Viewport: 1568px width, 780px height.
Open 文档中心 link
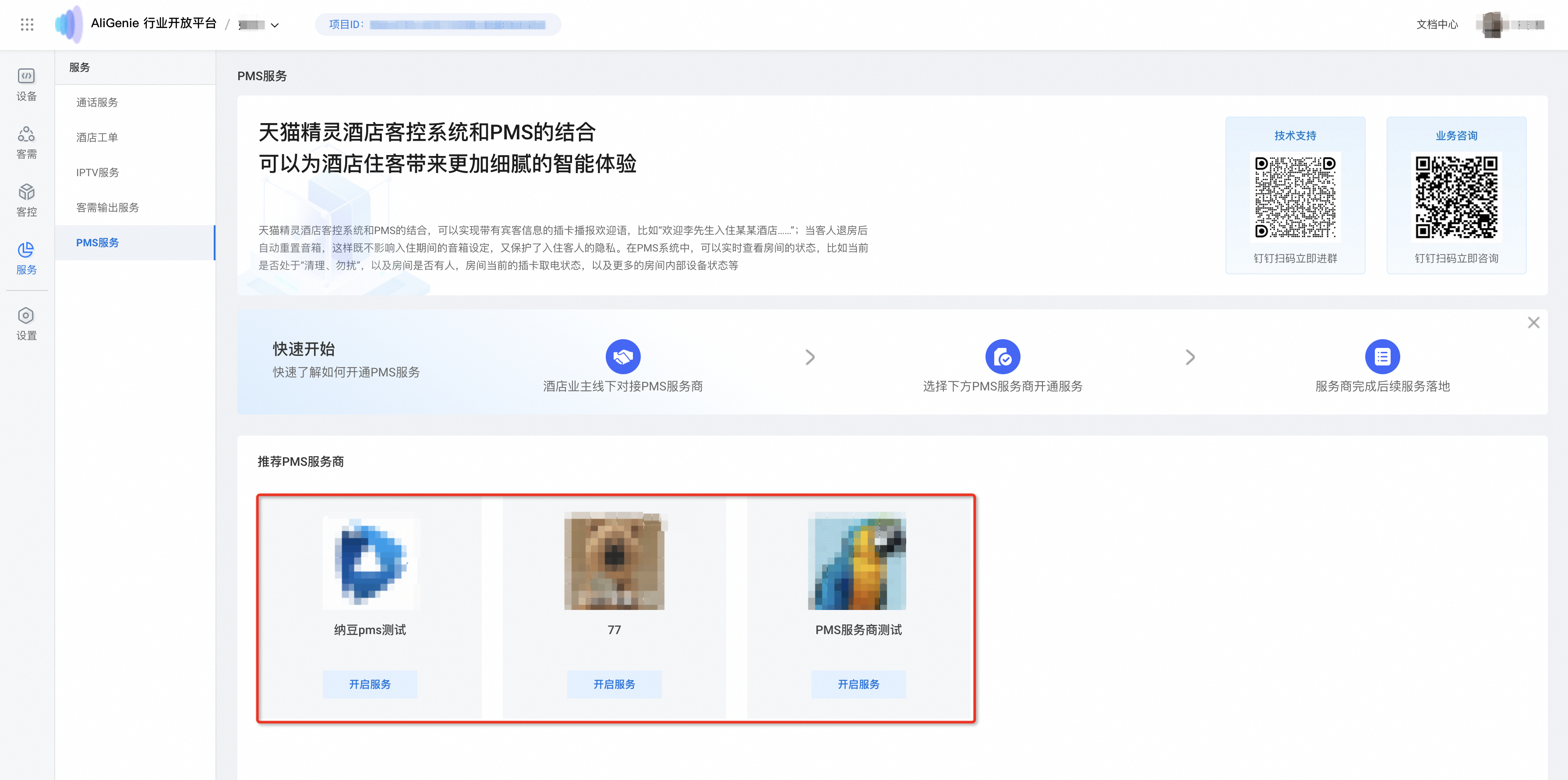1437,25
